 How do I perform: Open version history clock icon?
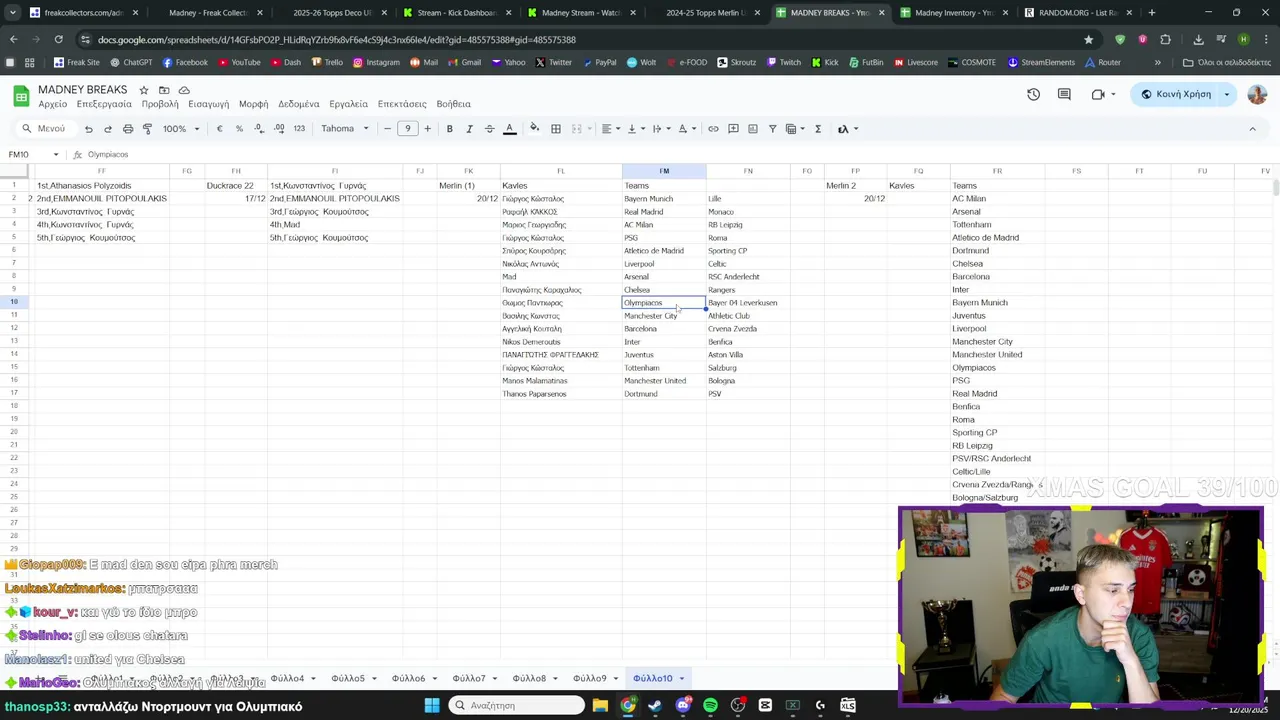click(1033, 94)
